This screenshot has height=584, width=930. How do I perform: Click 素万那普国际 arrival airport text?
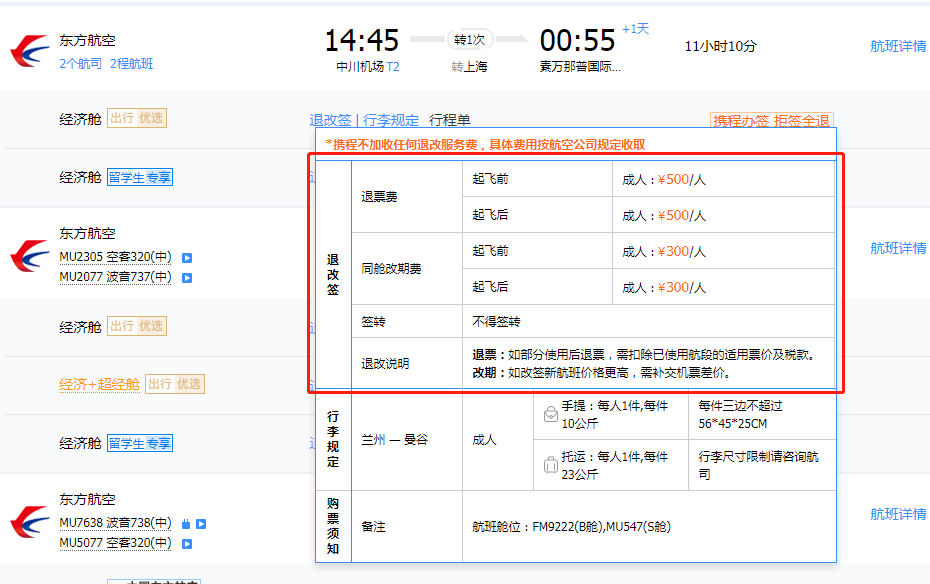(x=580, y=67)
